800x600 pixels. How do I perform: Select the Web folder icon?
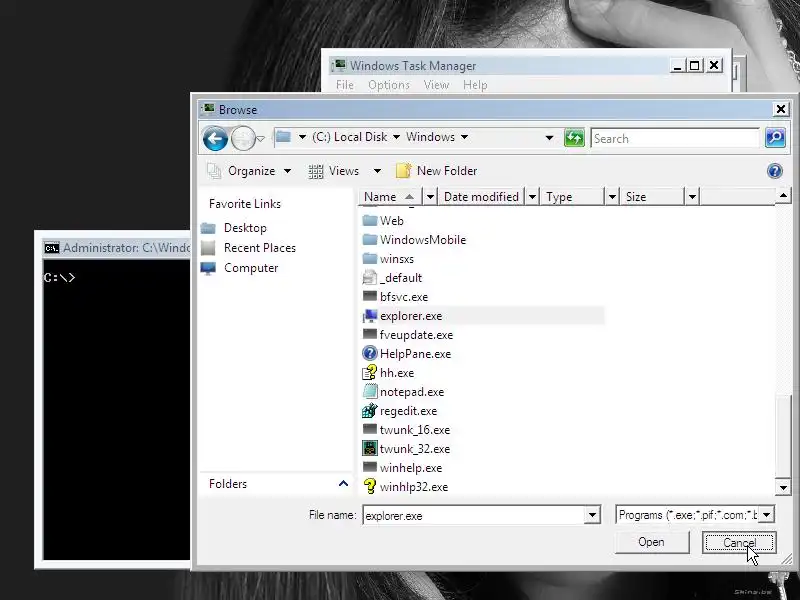[x=370, y=220]
